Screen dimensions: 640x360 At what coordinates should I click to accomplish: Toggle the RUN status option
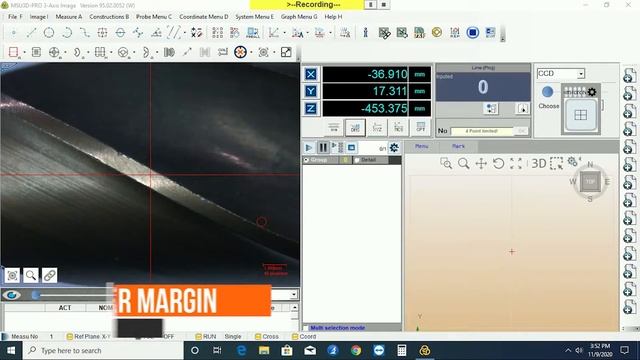coord(206,337)
